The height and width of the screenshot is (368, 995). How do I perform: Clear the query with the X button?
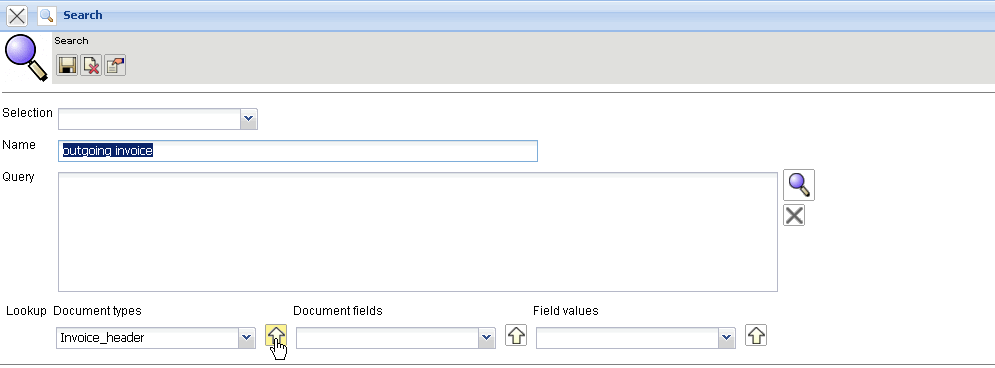click(794, 216)
